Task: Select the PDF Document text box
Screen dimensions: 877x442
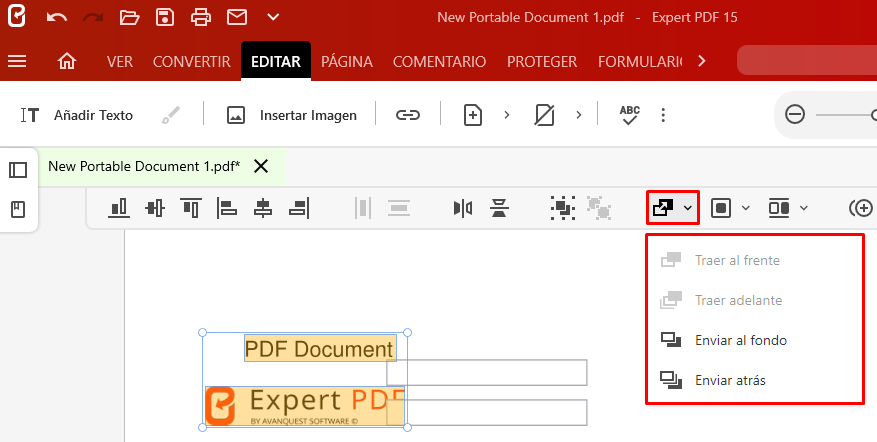Action: pyautogui.click(x=320, y=348)
